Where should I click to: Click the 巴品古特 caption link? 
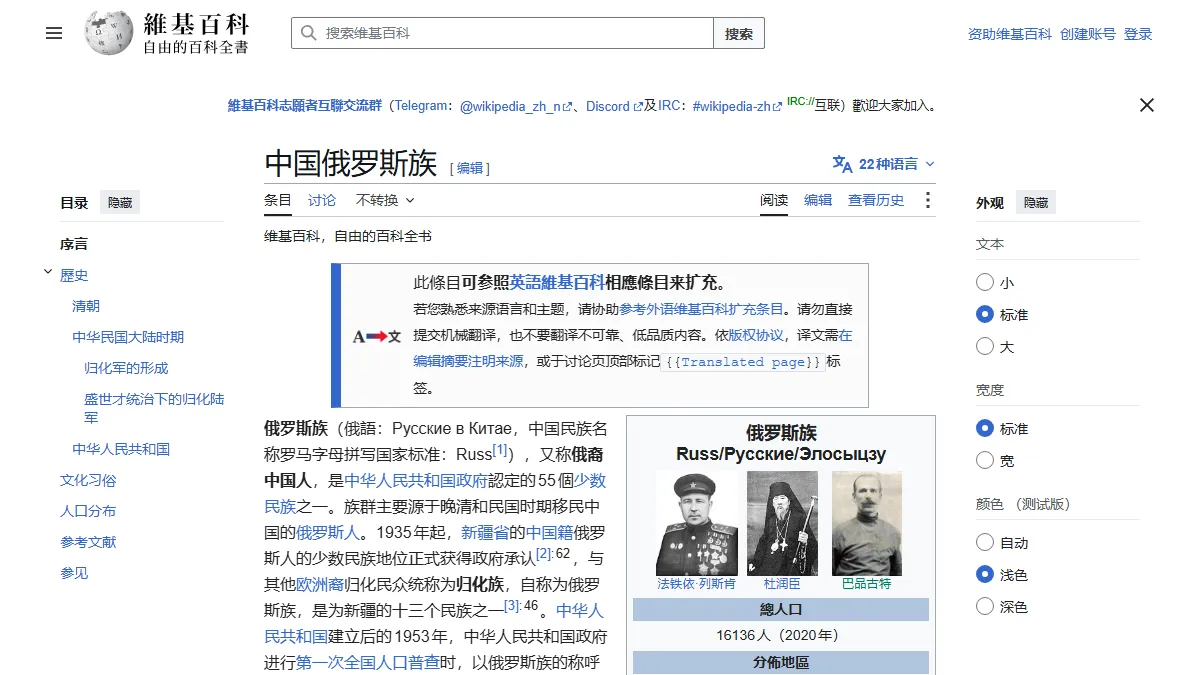coord(866,584)
